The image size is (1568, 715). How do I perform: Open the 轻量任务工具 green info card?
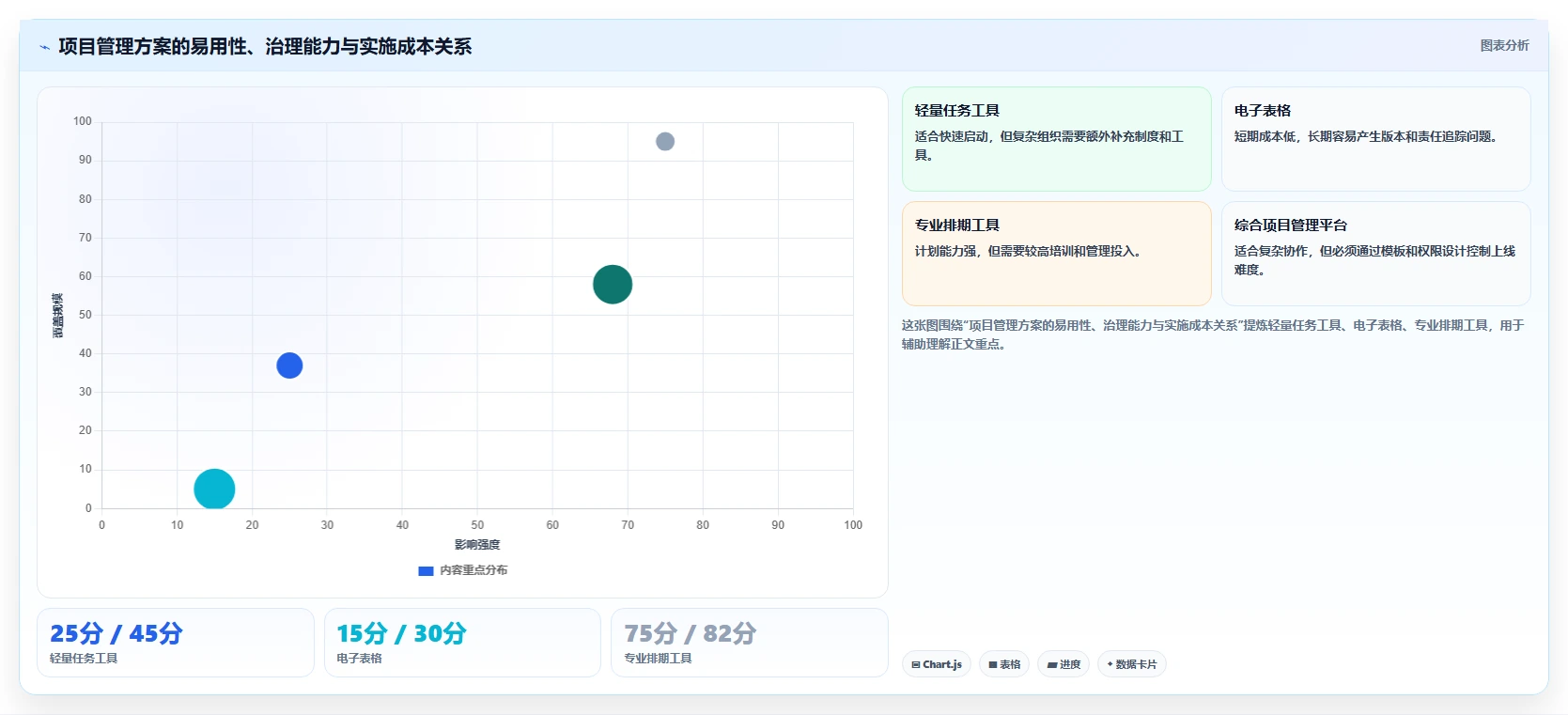point(1057,139)
